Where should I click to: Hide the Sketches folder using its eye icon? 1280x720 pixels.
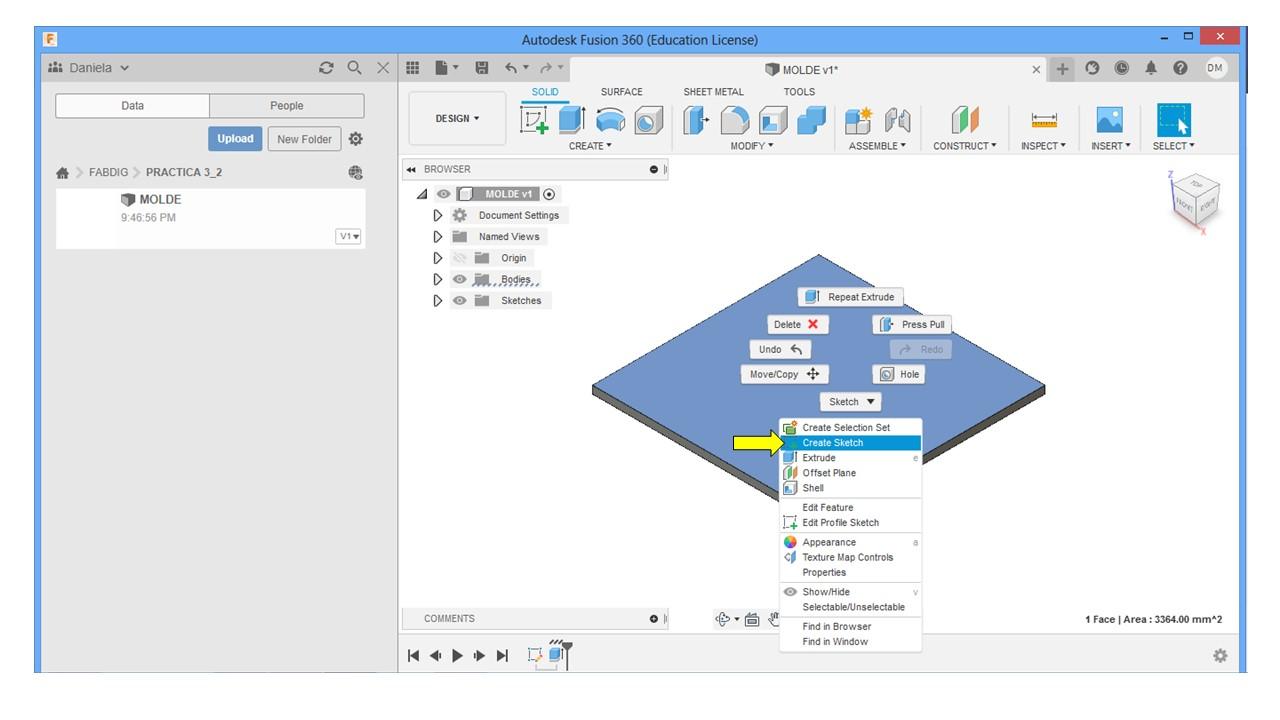click(x=460, y=301)
